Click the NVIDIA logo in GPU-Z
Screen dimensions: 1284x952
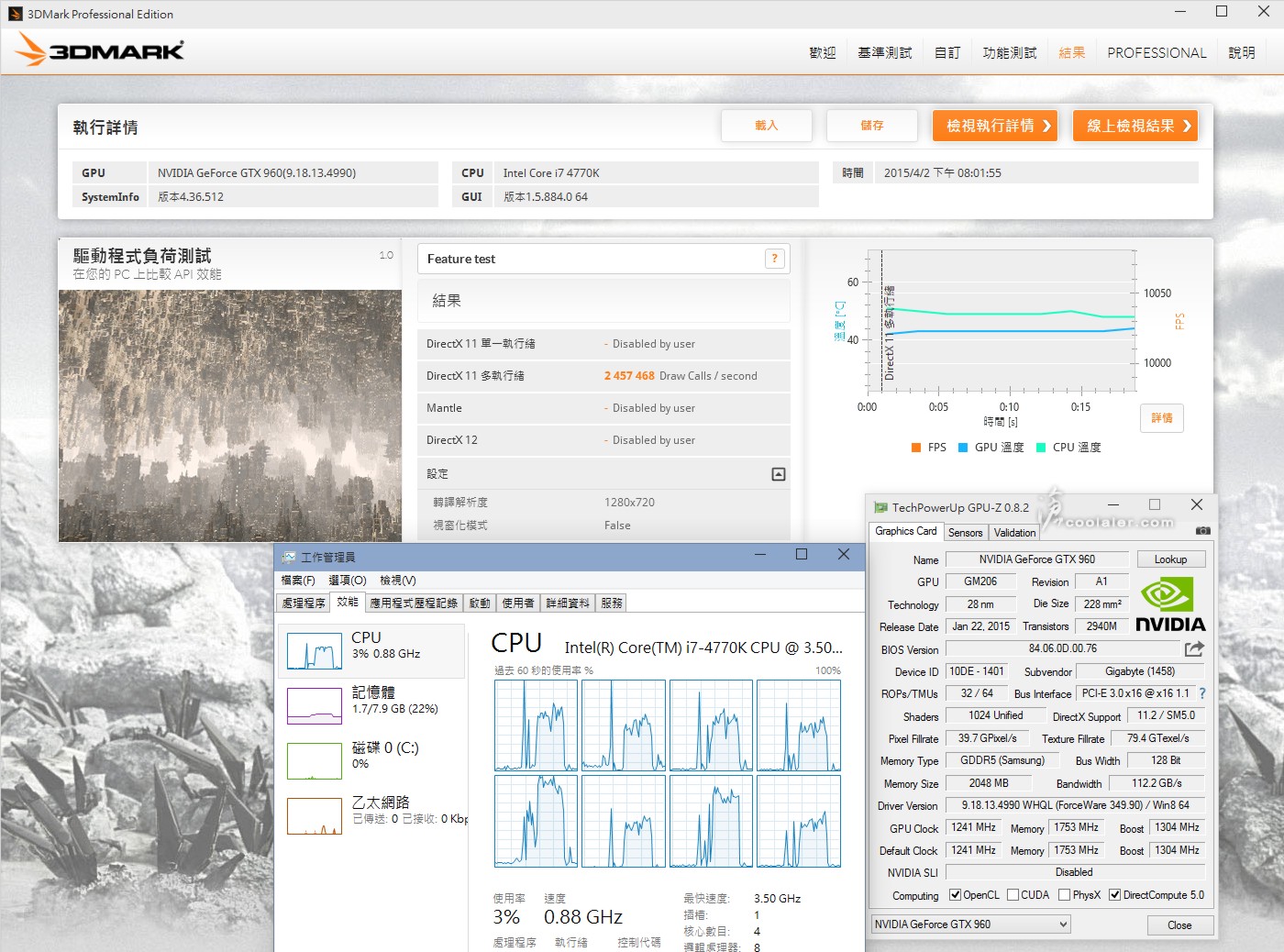point(1170,603)
